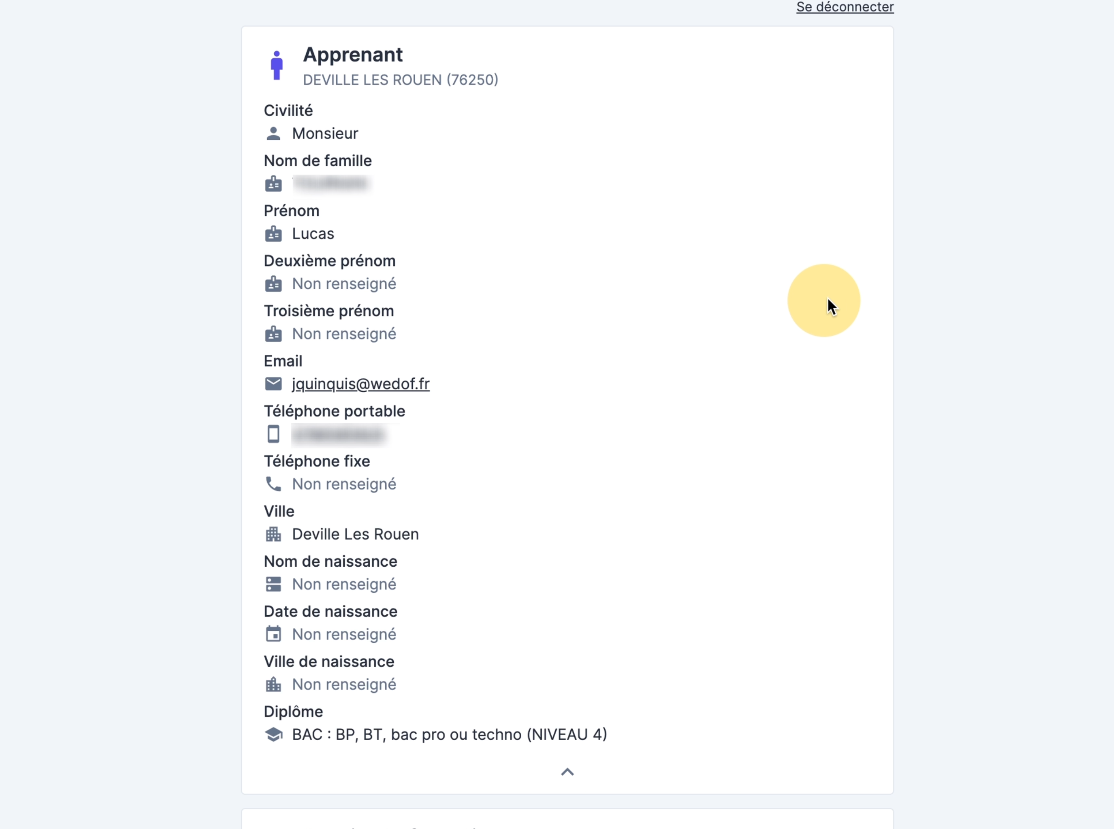
Task: Collapse the Apprenant card with chevron
Action: (x=567, y=772)
